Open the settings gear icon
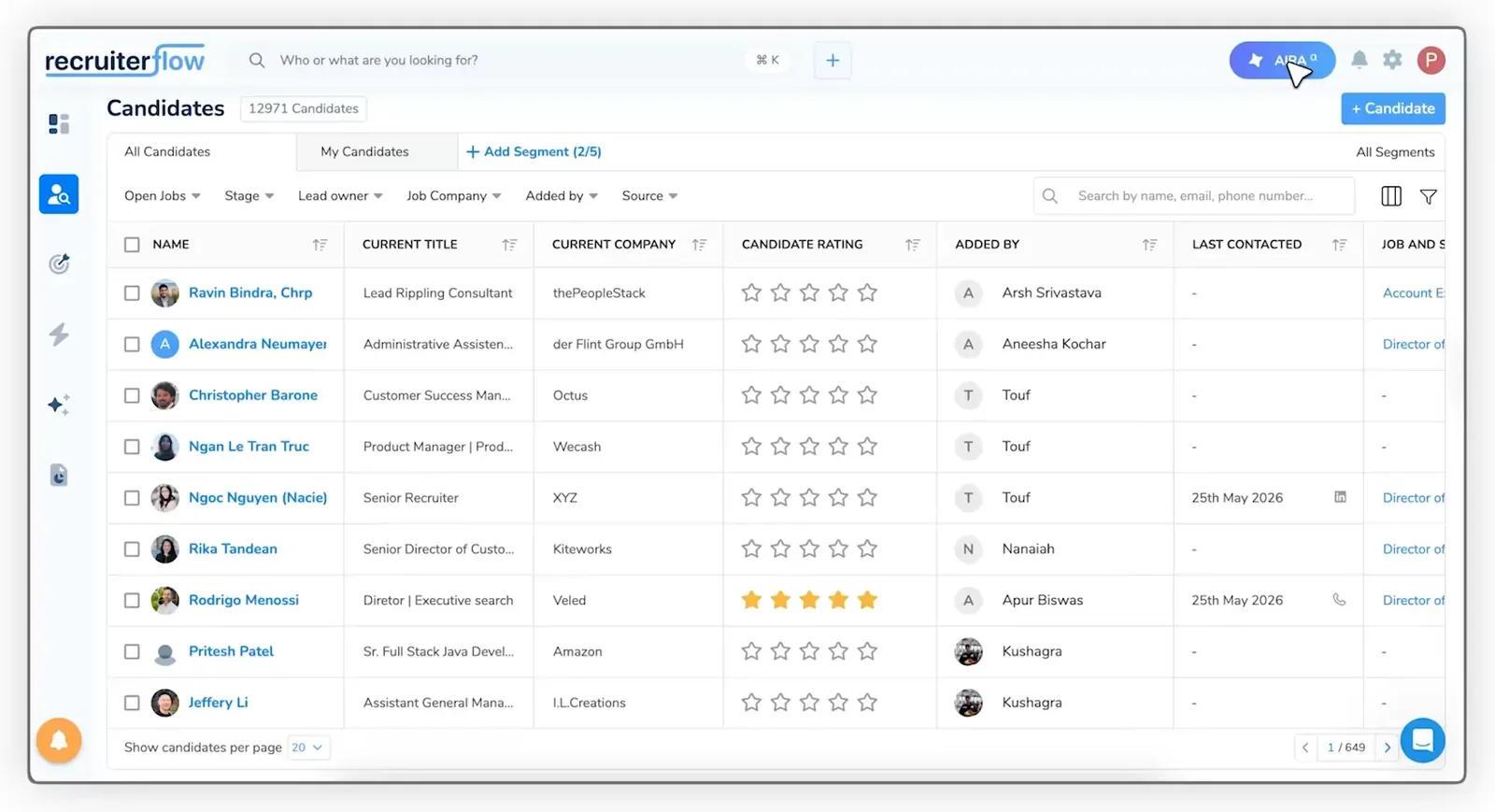 tap(1392, 60)
